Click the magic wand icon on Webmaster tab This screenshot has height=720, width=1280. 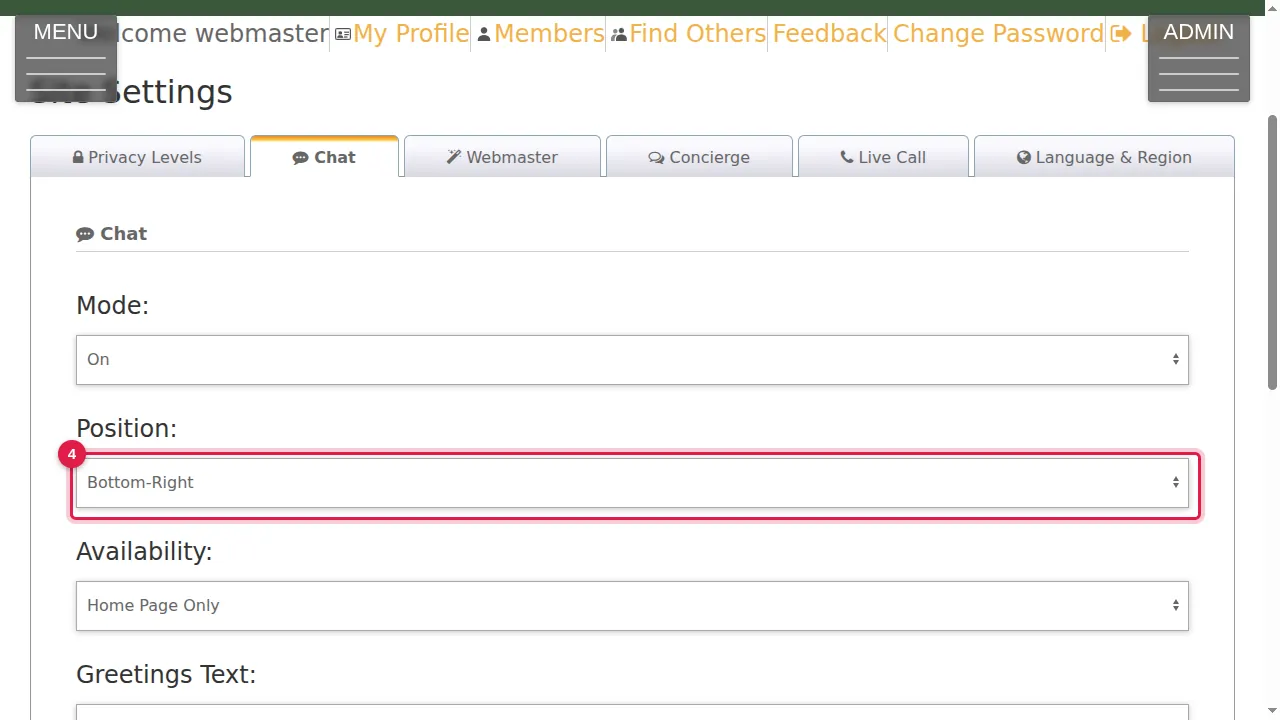tap(454, 157)
